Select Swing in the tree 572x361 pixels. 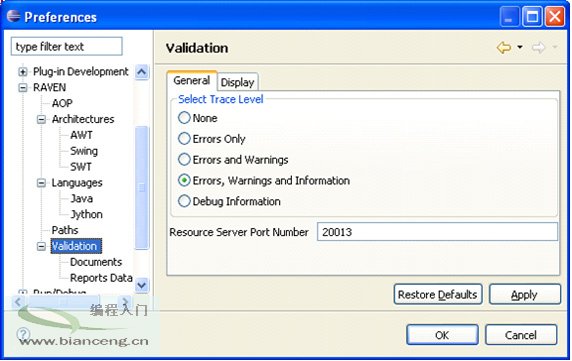click(x=84, y=151)
